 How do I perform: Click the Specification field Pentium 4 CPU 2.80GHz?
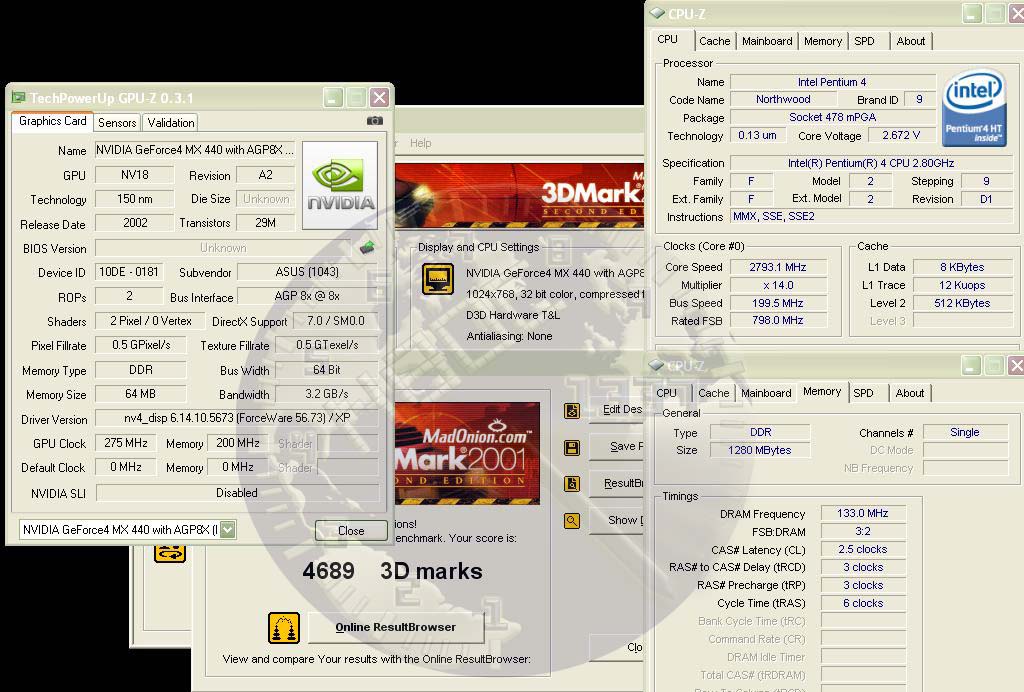coord(871,163)
